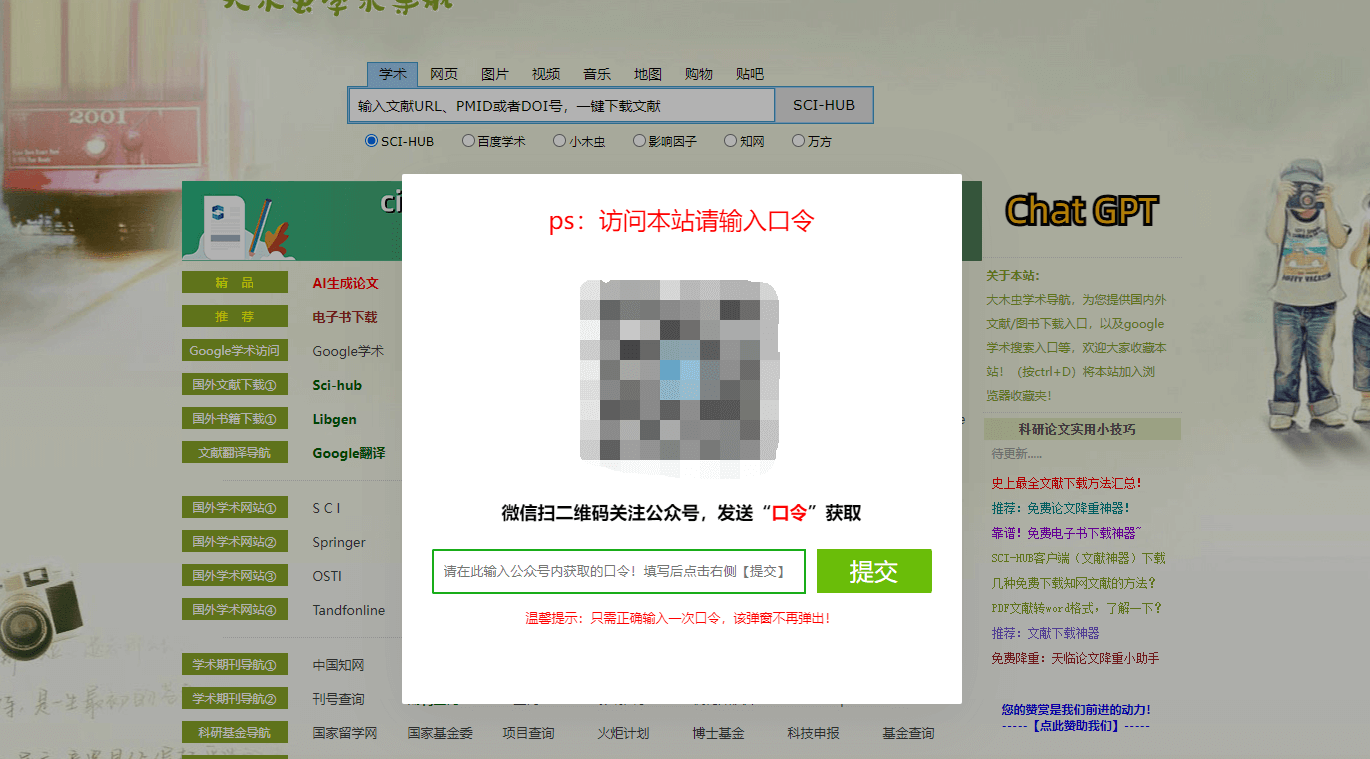Click the 口令 password input field
The height and width of the screenshot is (759, 1370).
[618, 571]
